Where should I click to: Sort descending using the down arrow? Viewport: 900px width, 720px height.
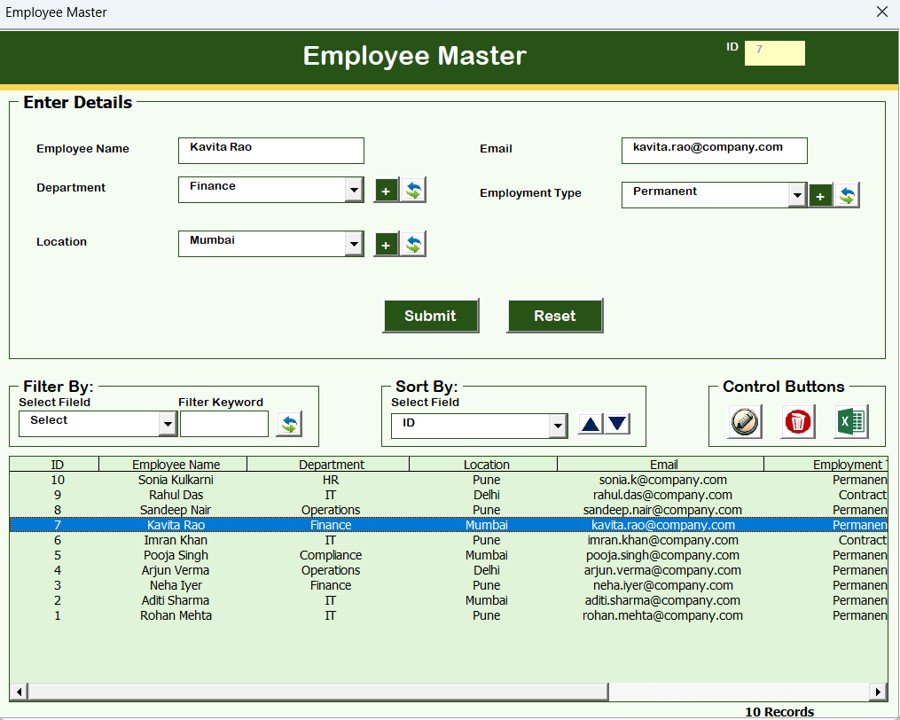pos(618,424)
